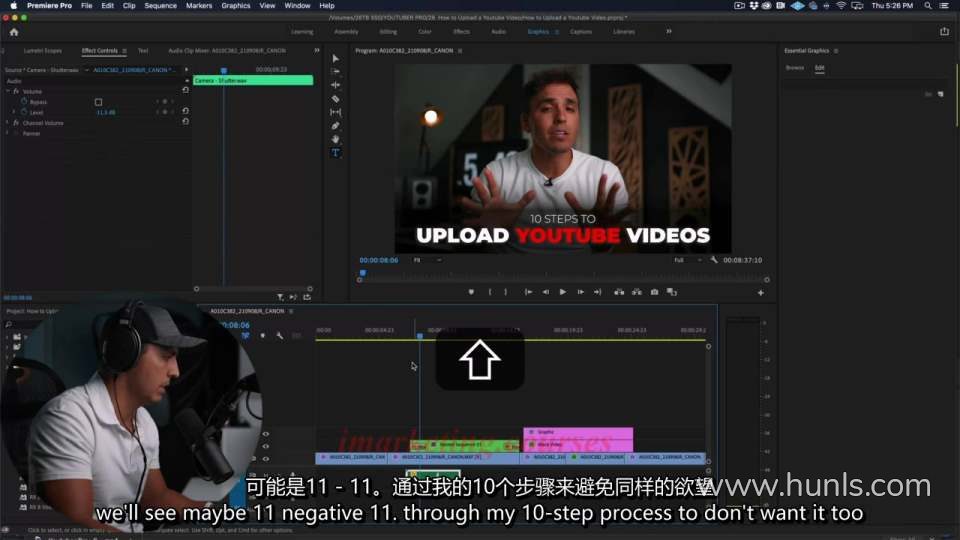Click the Home icon

tap(14, 32)
